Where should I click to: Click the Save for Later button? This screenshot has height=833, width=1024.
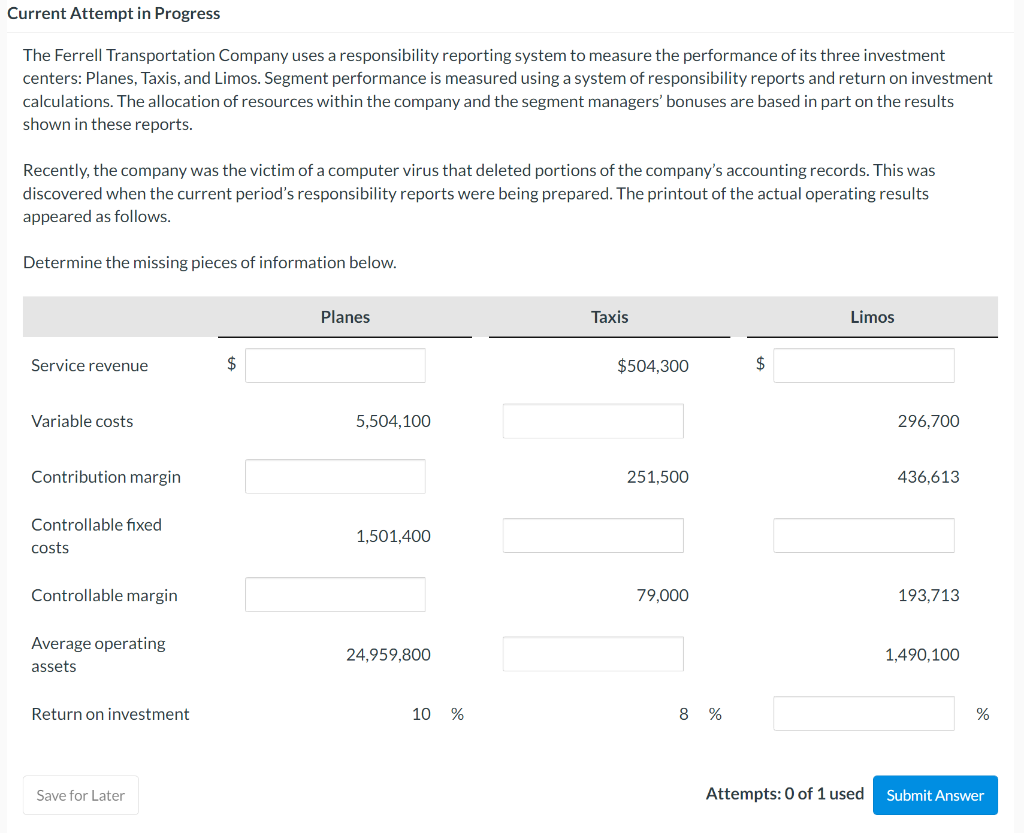81,795
